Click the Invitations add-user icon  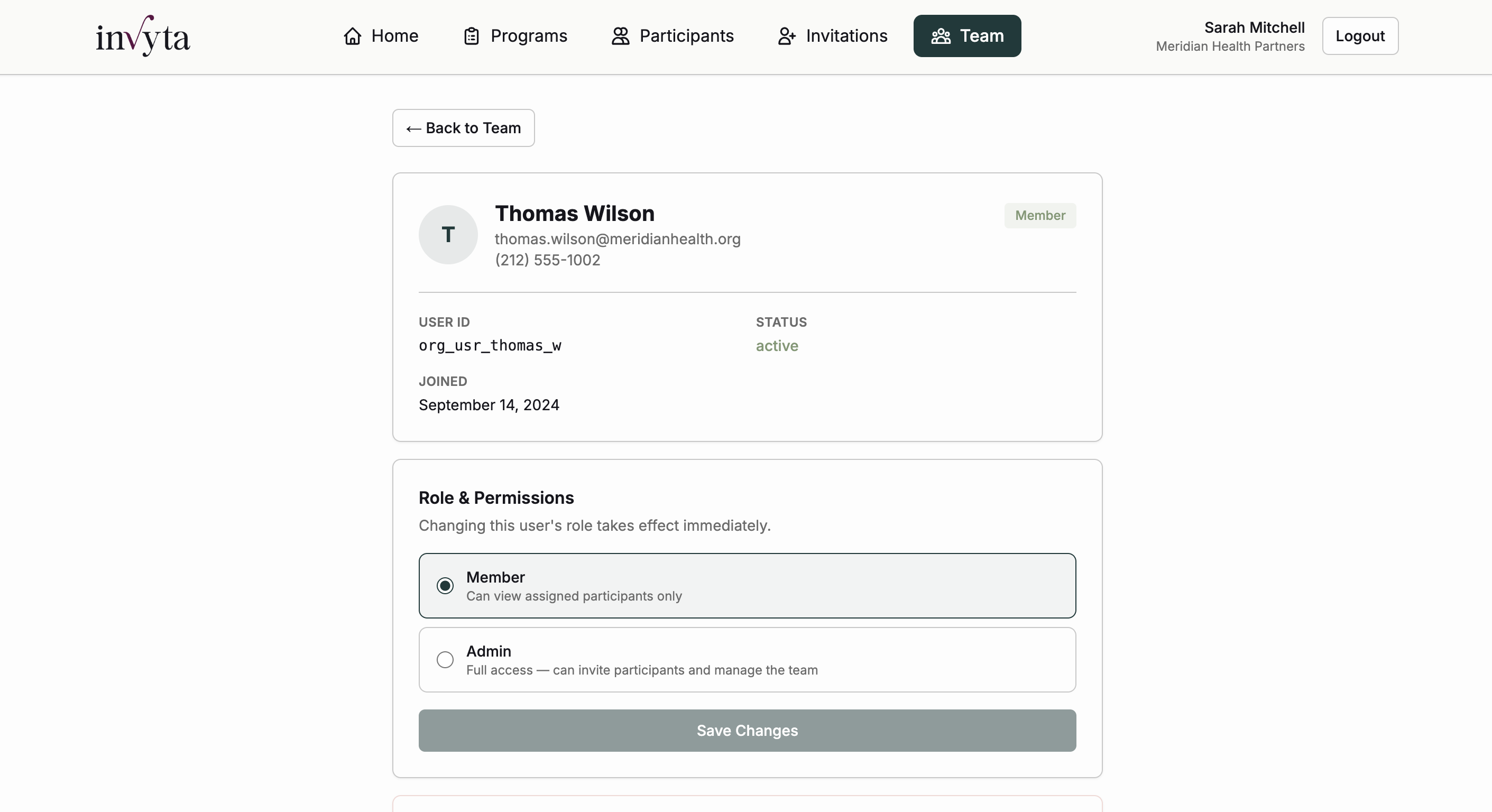787,36
